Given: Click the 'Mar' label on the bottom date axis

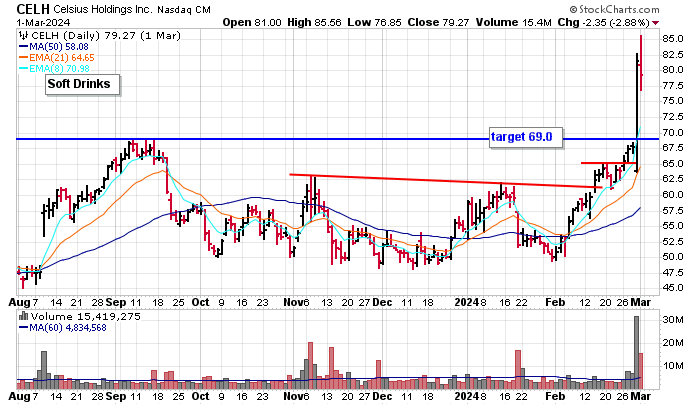Looking at the screenshot, I should point(640,396).
